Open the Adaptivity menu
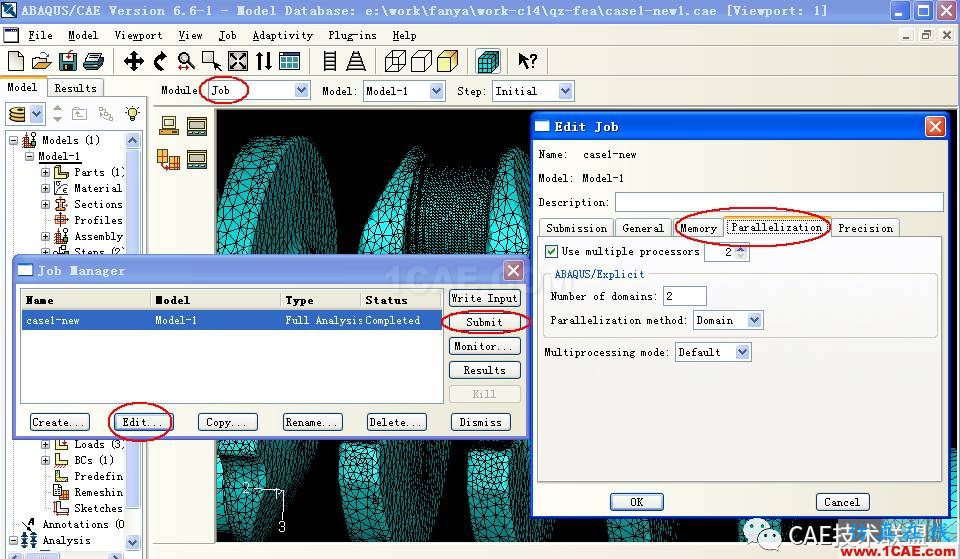960x559 pixels. coord(283,36)
